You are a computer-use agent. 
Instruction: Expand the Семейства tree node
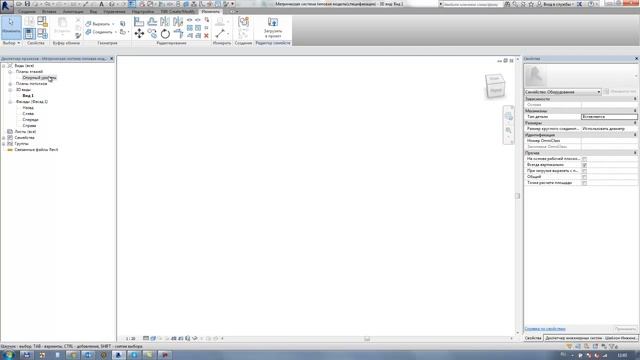click(4, 138)
